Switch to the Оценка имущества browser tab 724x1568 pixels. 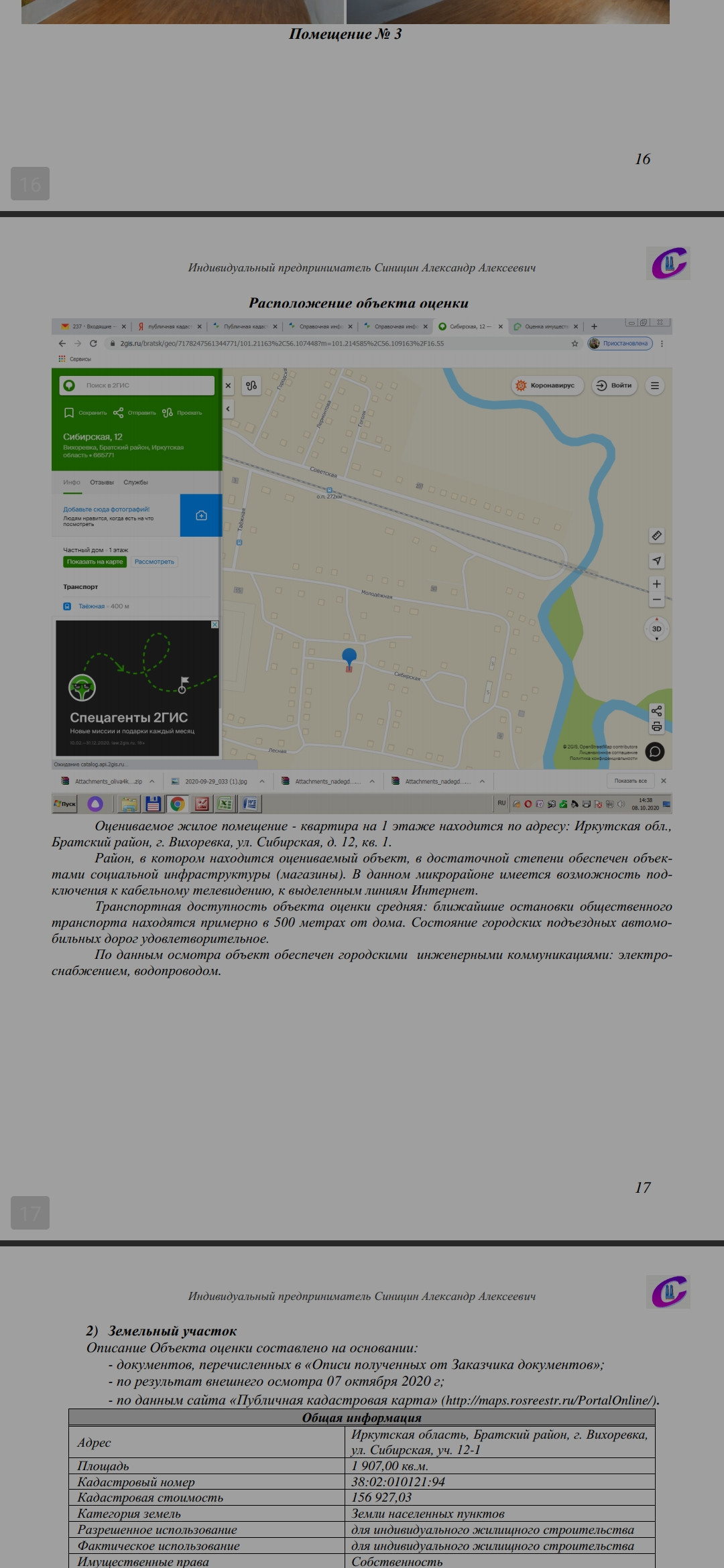(546, 326)
